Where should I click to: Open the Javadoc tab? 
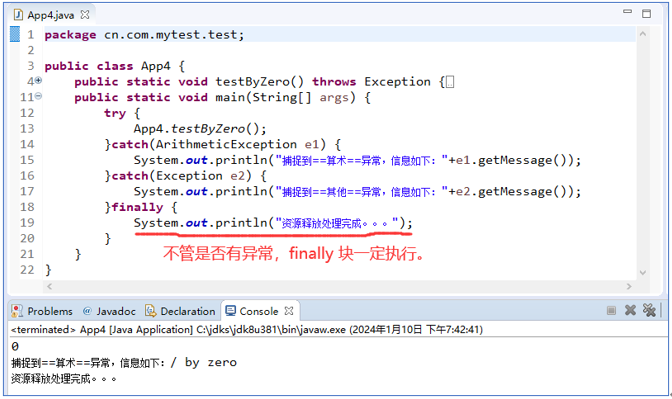pyautogui.click(x=109, y=311)
